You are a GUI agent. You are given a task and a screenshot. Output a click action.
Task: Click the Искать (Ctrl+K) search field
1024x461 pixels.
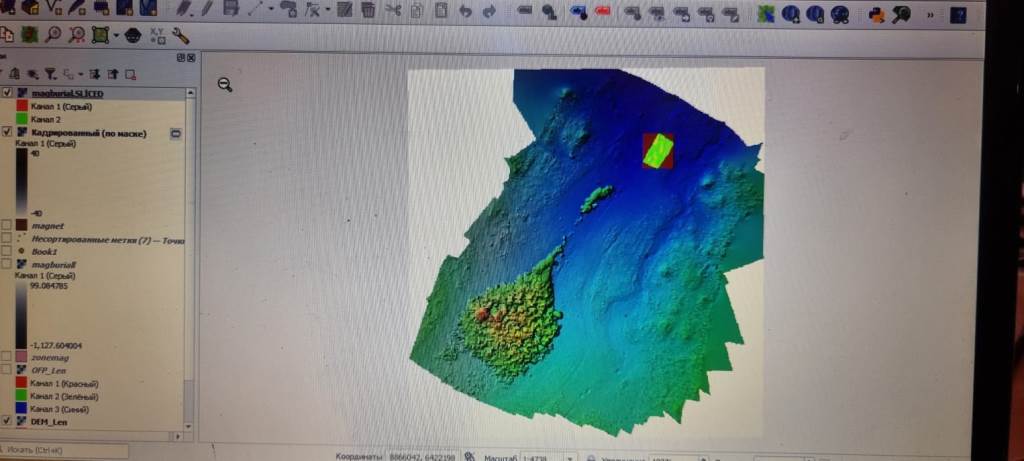[x=65, y=451]
